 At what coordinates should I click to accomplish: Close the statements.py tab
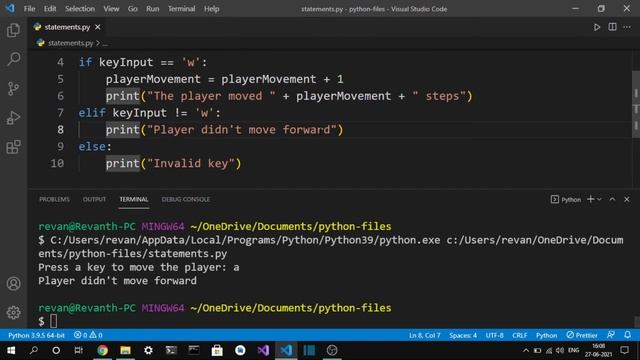click(x=98, y=27)
